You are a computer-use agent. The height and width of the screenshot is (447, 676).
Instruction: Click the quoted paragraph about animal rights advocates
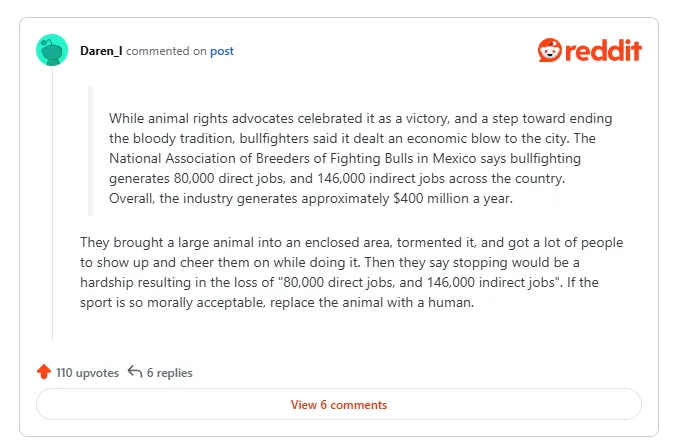point(360,158)
